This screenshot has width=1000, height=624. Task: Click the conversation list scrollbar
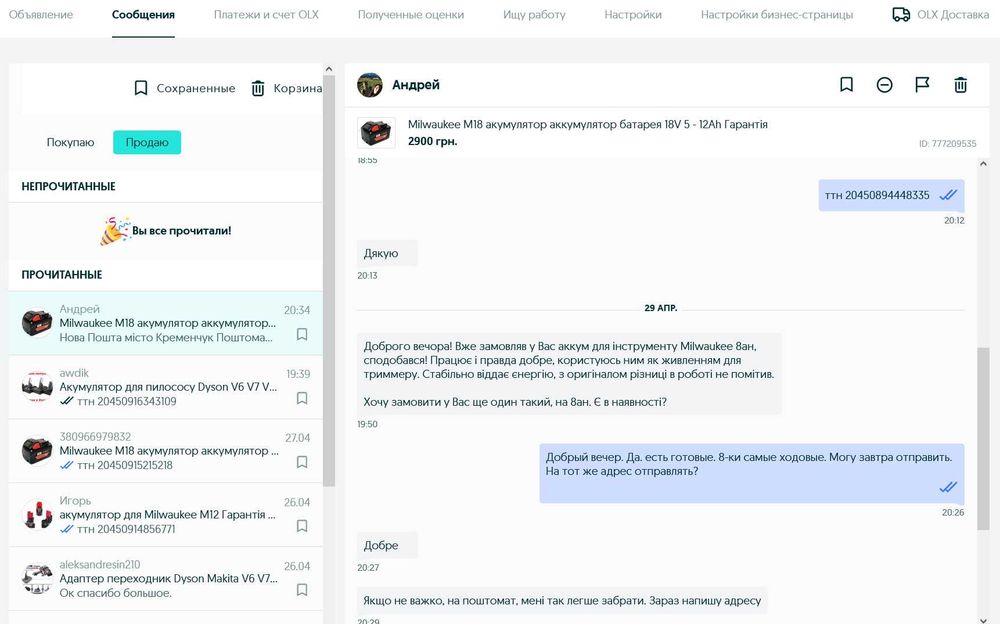pos(329,281)
